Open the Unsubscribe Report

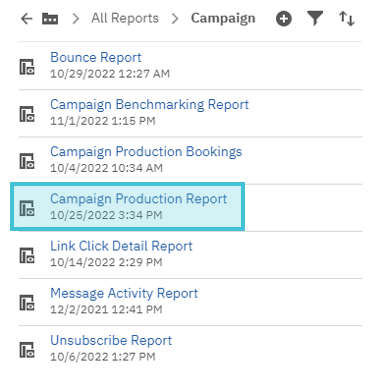(111, 340)
